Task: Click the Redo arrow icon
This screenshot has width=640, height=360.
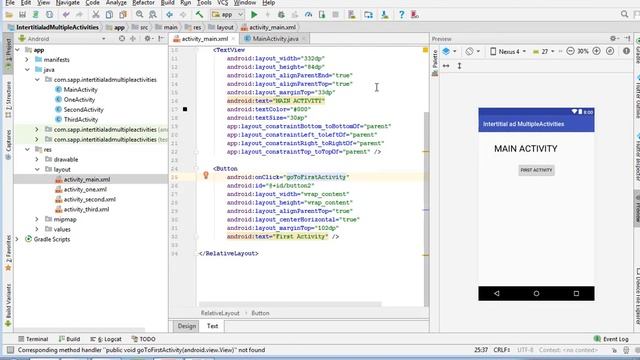Action: point(79,15)
